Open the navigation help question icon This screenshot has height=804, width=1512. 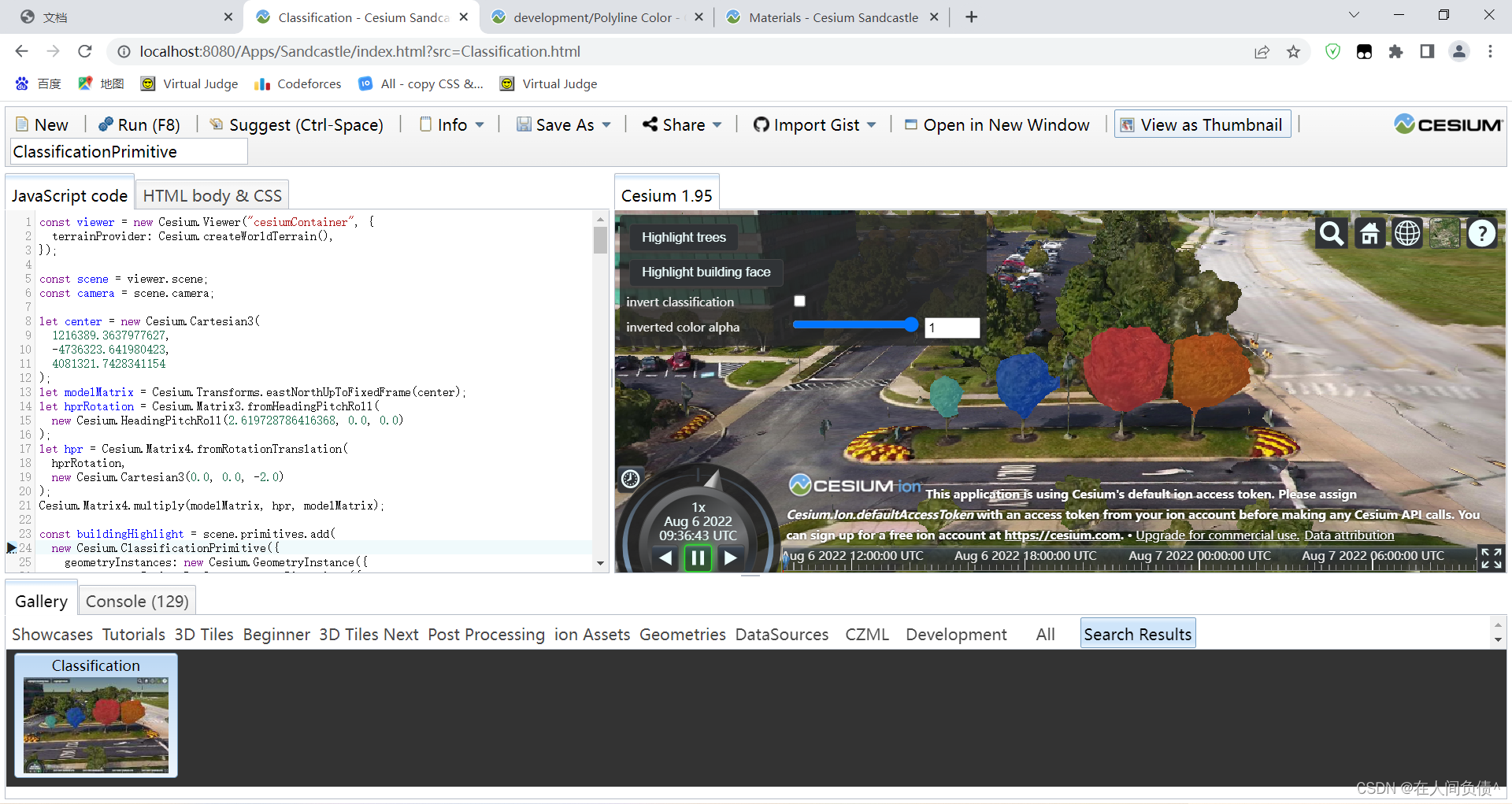point(1482,234)
